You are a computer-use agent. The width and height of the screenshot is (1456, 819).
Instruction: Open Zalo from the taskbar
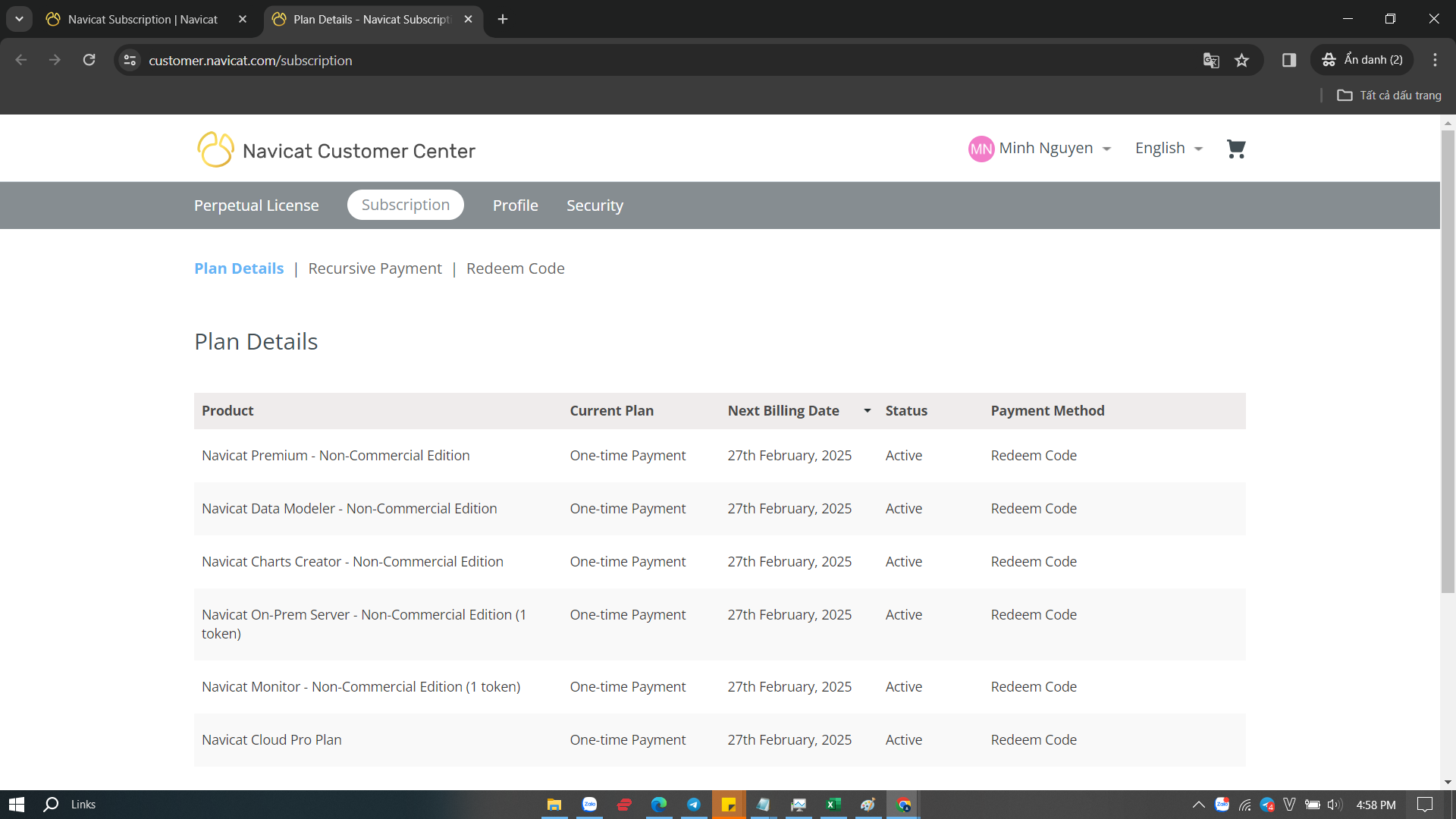[x=589, y=805]
